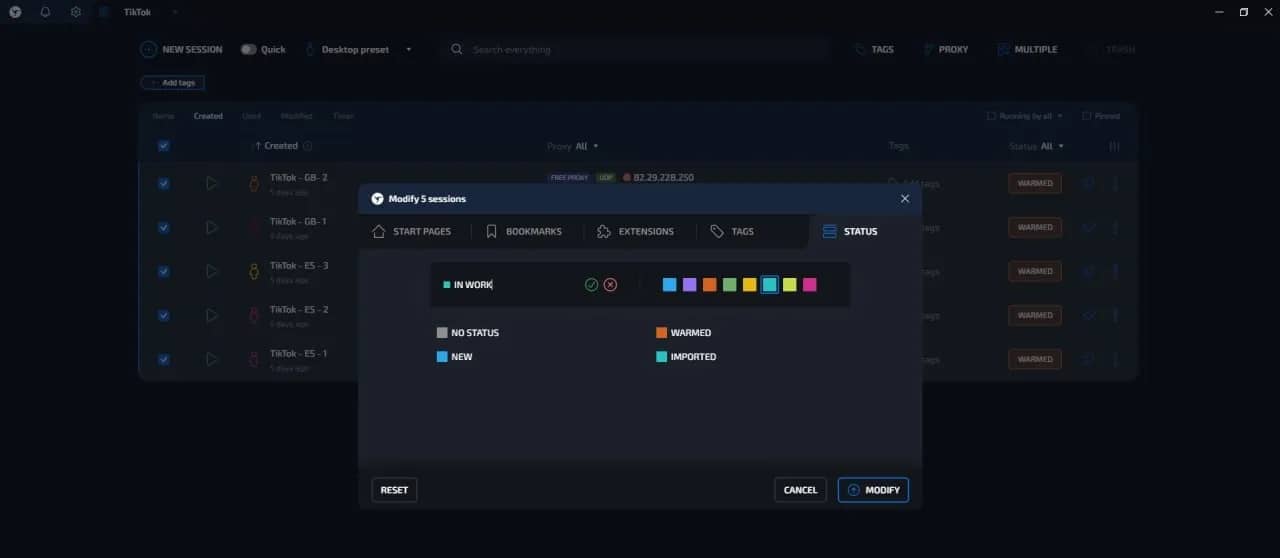The width and height of the screenshot is (1280, 558).
Task: Start the TikTok - ES - 1 session (play icon)
Action: [x=212, y=359]
